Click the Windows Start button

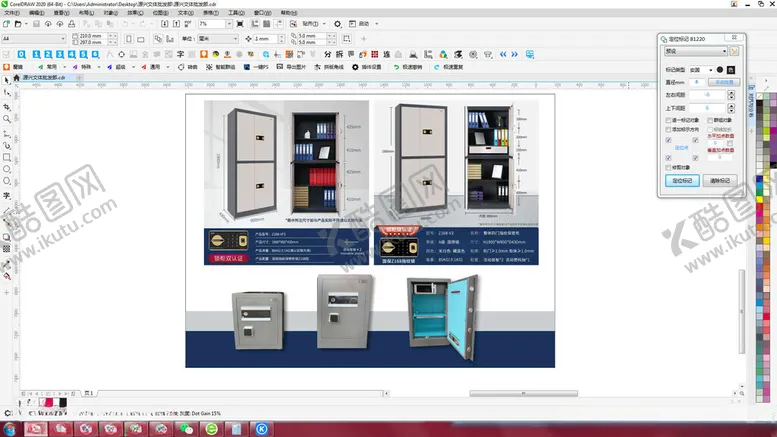[10, 429]
